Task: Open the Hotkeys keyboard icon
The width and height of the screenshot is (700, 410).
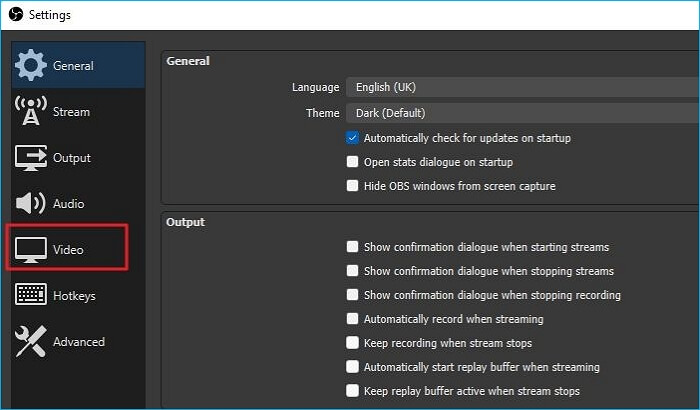Action: click(30, 294)
